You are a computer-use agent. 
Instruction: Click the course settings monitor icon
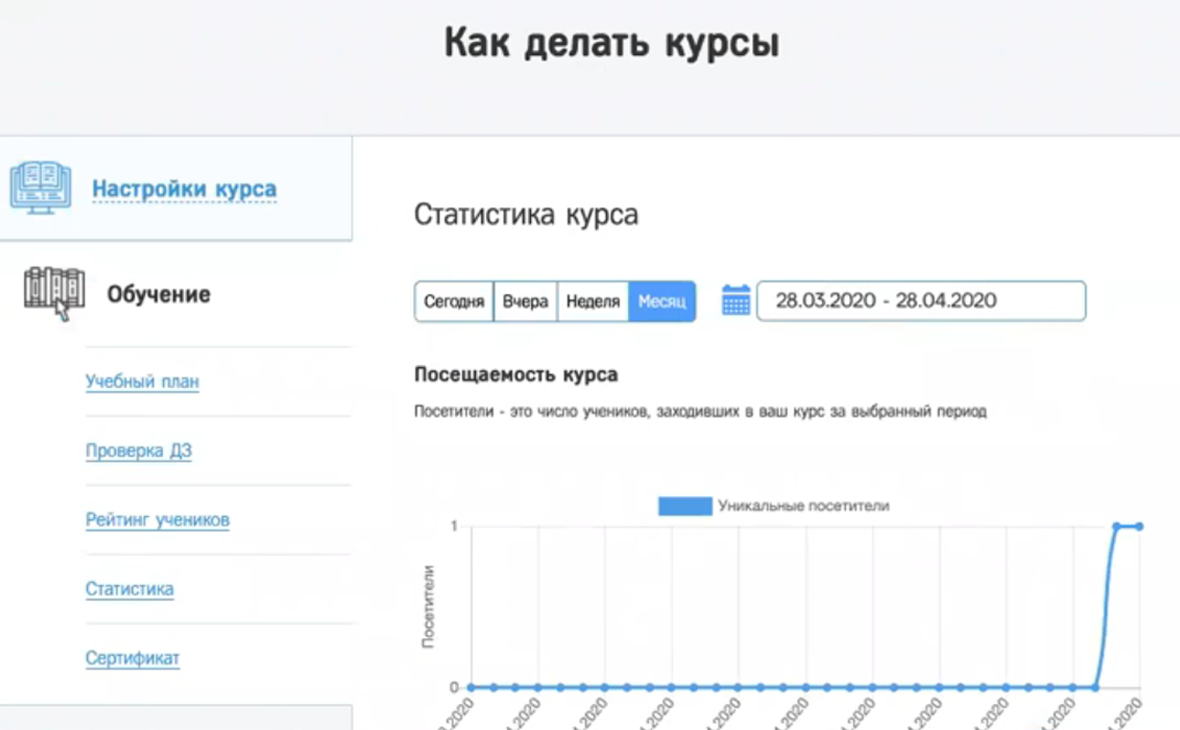41,187
